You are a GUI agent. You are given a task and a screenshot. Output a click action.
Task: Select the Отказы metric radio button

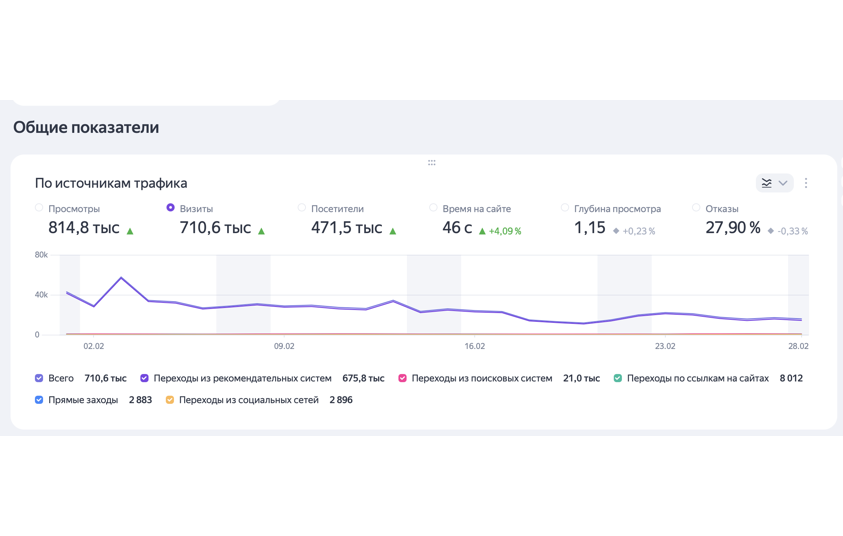click(x=697, y=208)
